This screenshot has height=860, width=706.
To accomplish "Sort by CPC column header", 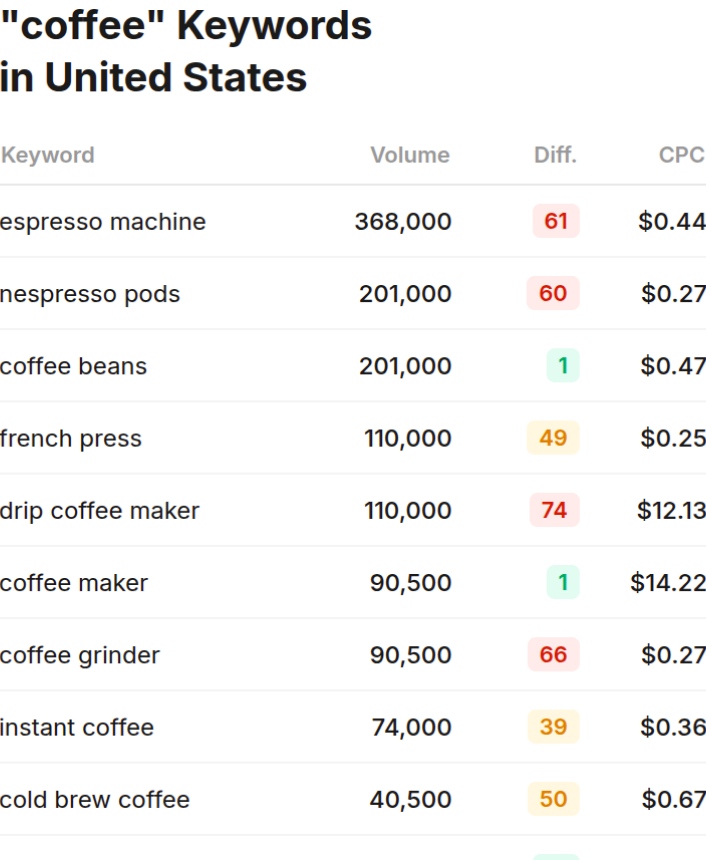I will coord(681,155).
